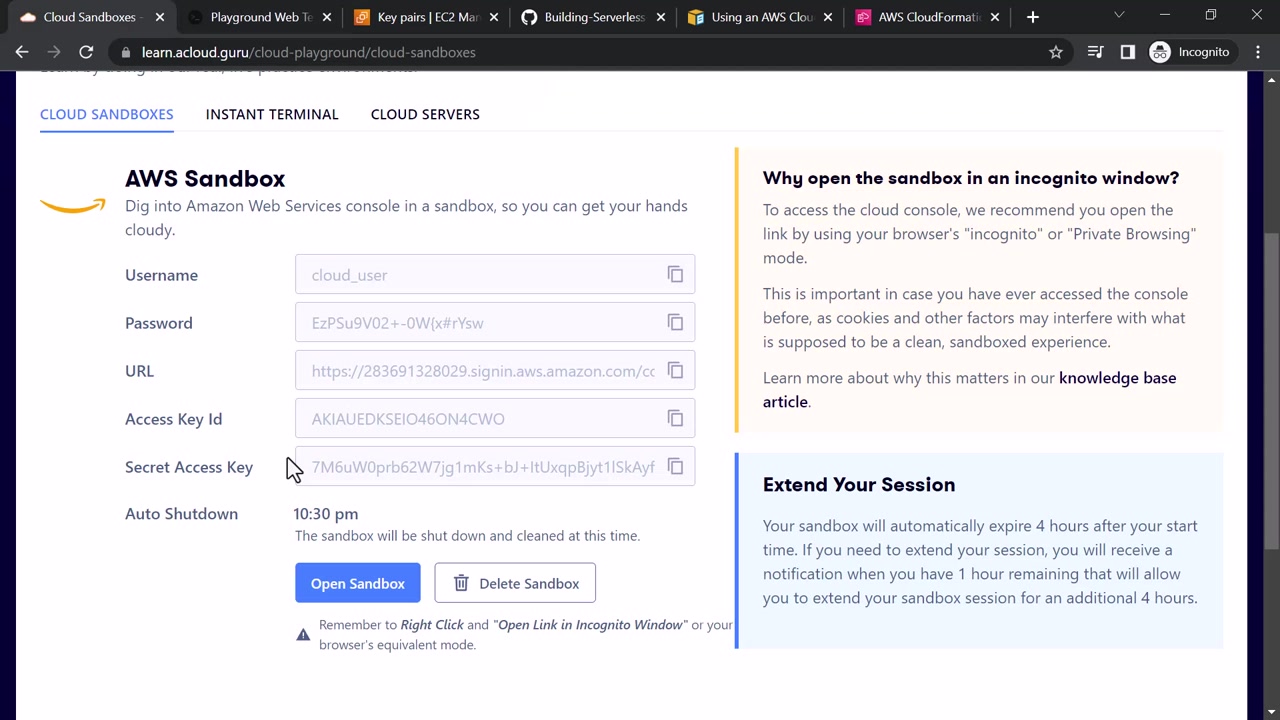Close the Building-Serverless GitHub tab
Image resolution: width=1280 pixels, height=720 pixels.
(x=660, y=17)
